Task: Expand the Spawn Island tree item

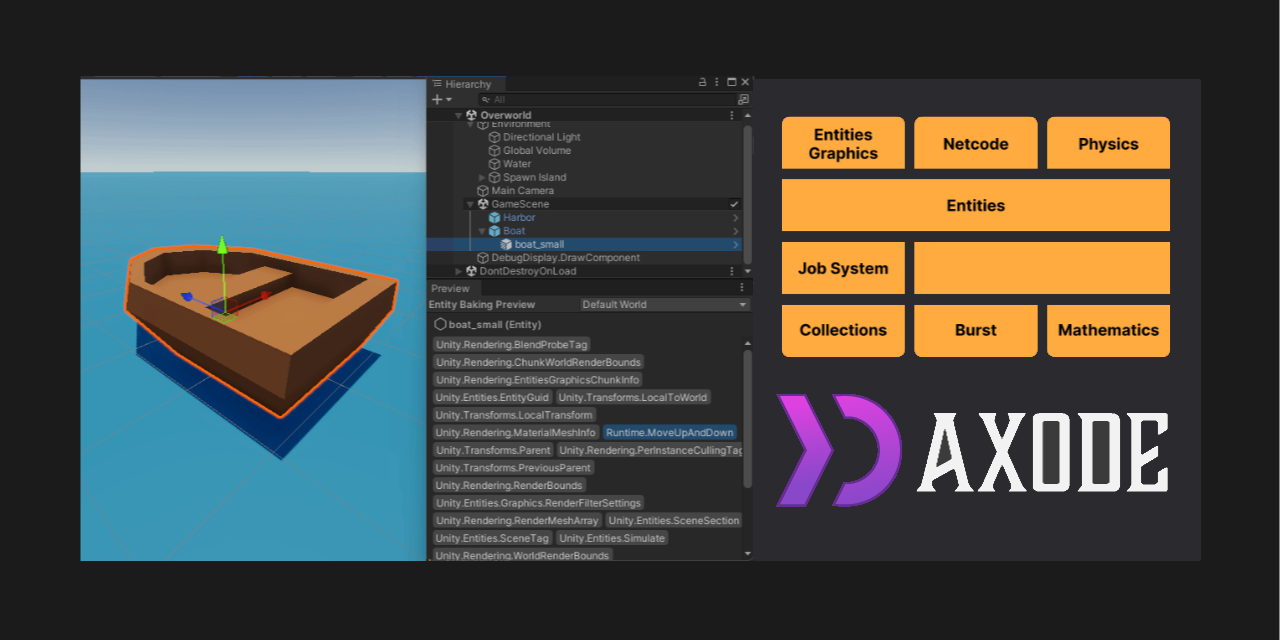Action: [x=482, y=178]
